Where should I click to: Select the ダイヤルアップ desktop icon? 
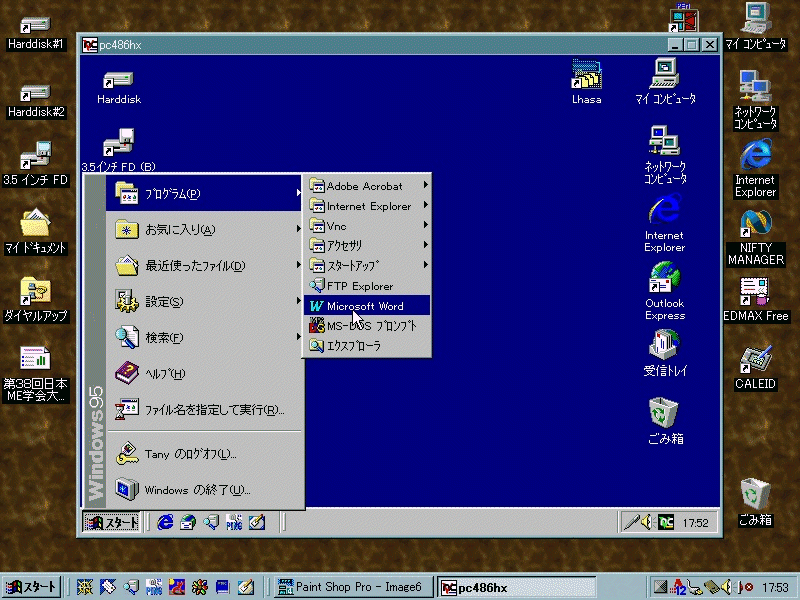click(35, 299)
